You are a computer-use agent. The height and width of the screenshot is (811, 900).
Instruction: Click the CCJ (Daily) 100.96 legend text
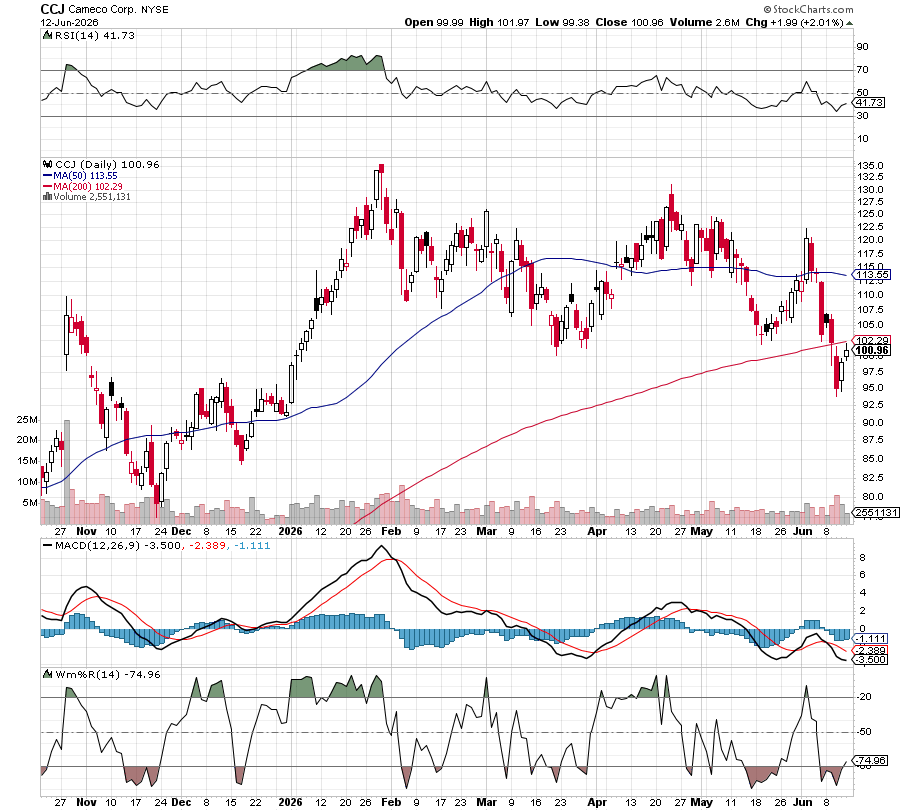click(x=107, y=165)
